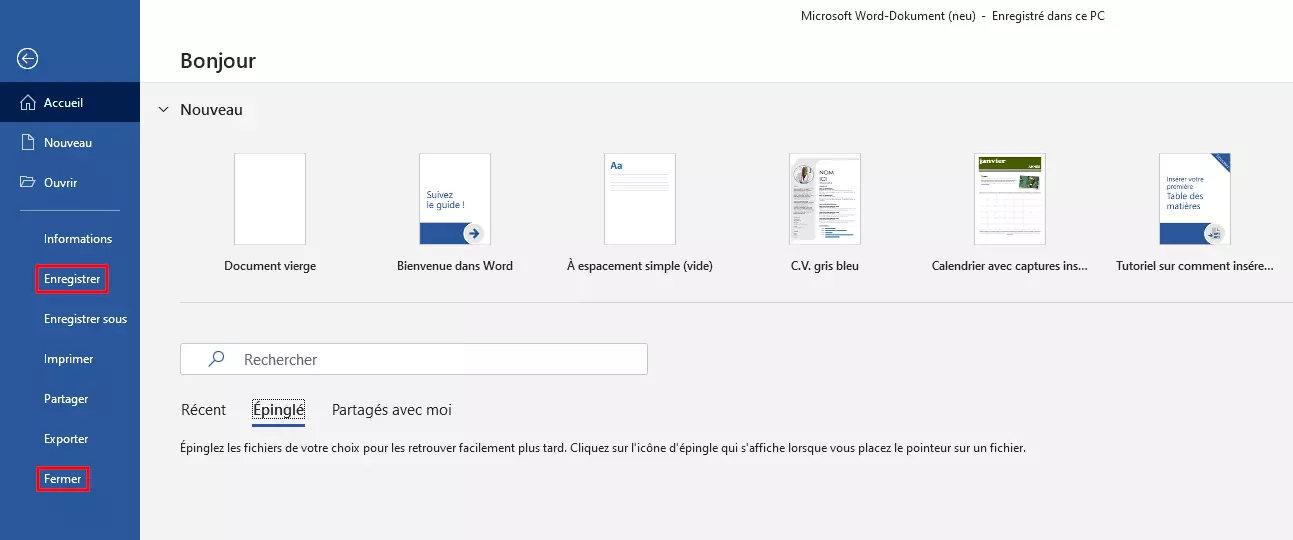Choose the C.V. gris bleu template
Image resolution: width=1293 pixels, height=540 pixels.
[x=825, y=199]
